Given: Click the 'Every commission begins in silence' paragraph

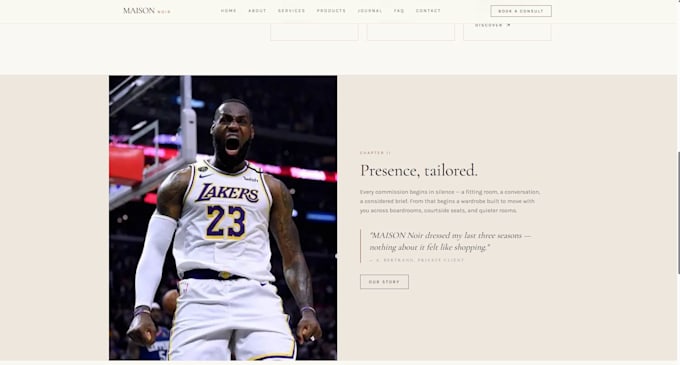Looking at the screenshot, I should pyautogui.click(x=450, y=201).
